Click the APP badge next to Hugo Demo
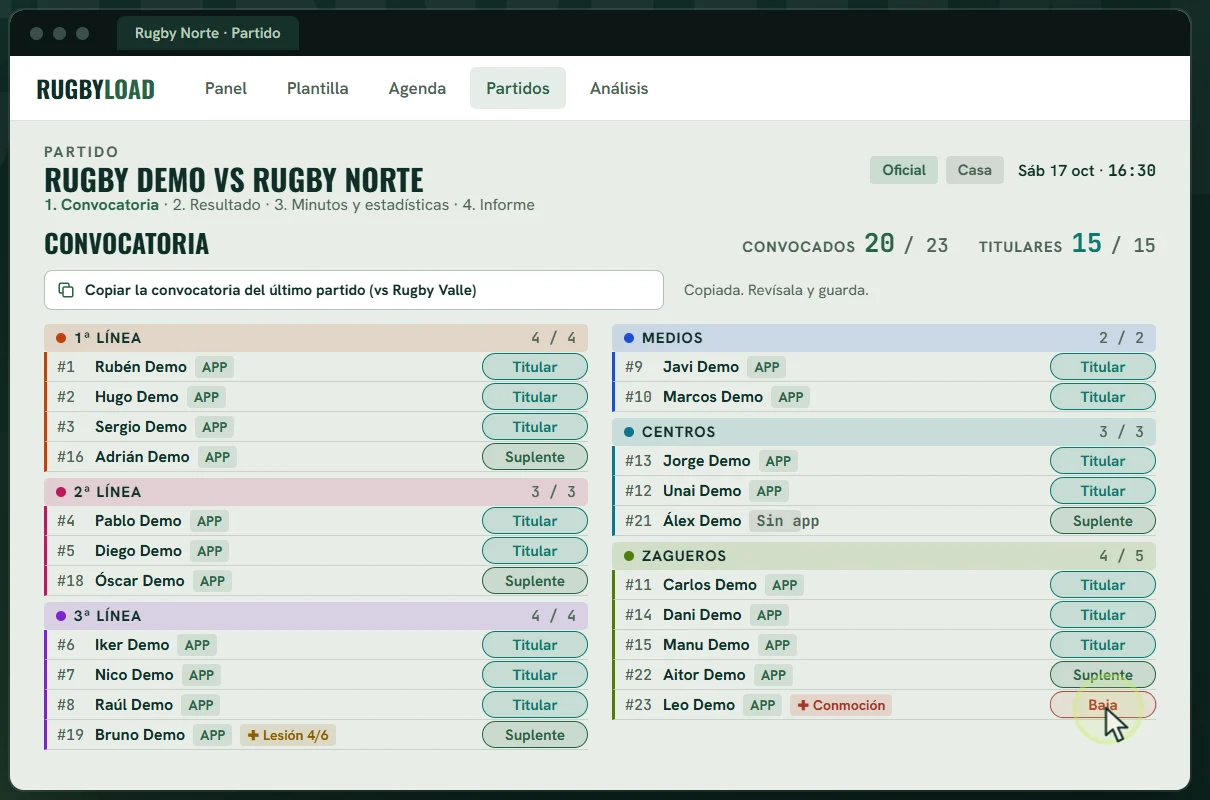The height and width of the screenshot is (800, 1210). (x=206, y=397)
